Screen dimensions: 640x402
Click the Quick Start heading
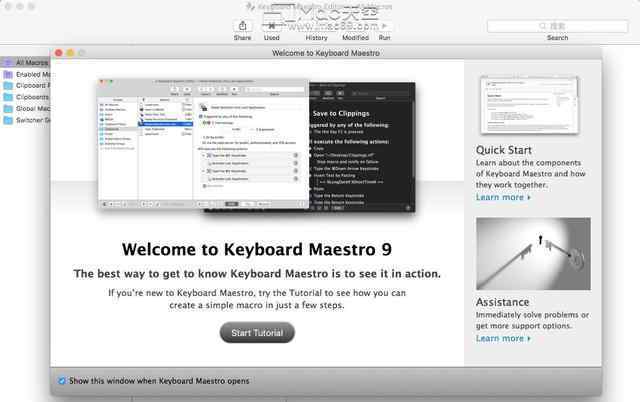[504, 150]
